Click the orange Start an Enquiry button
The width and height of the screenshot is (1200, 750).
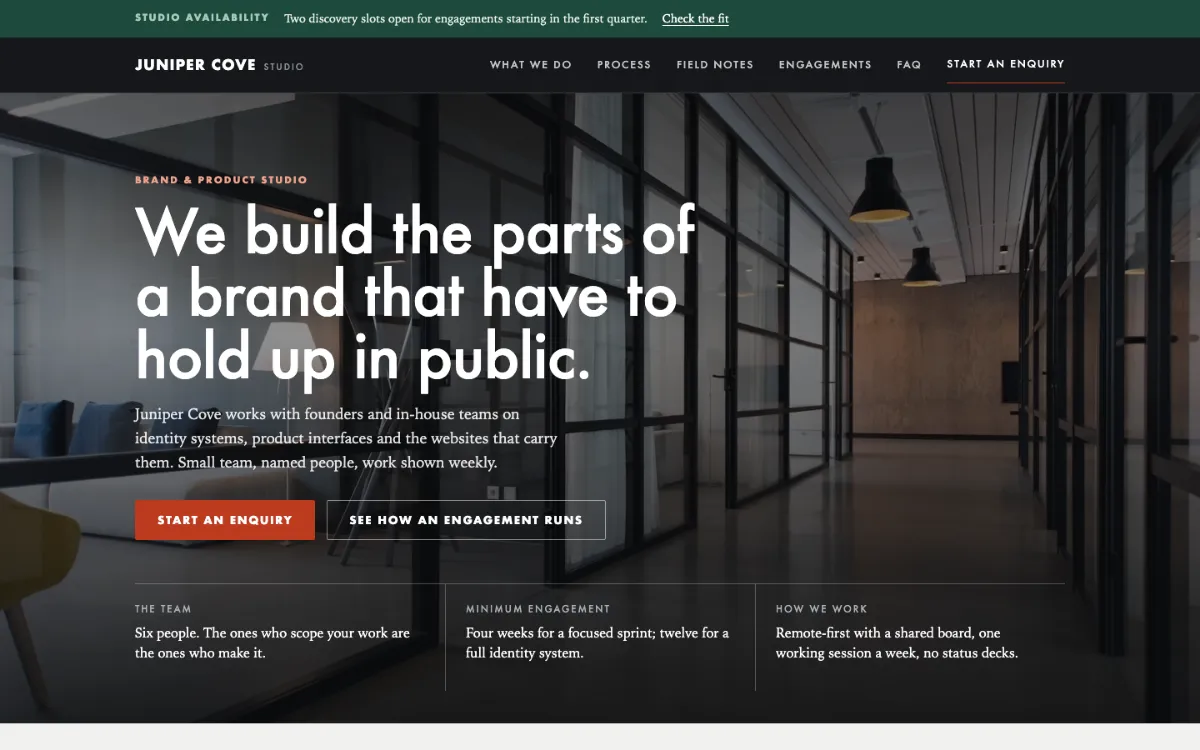pyautogui.click(x=225, y=520)
